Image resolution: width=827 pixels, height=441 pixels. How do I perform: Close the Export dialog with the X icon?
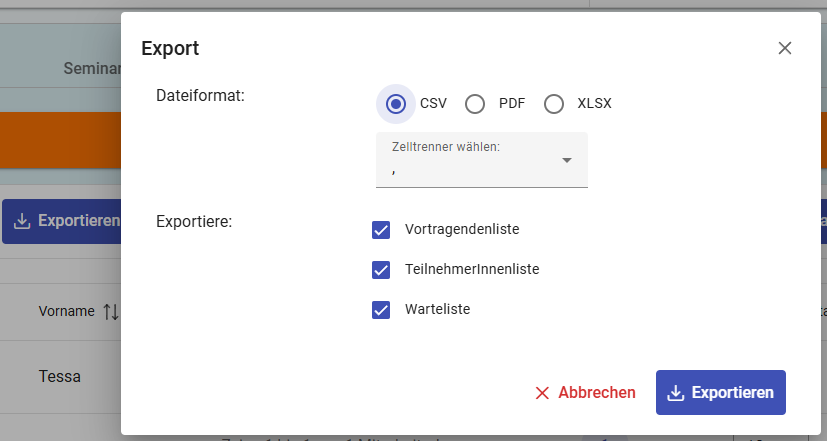pyautogui.click(x=784, y=48)
